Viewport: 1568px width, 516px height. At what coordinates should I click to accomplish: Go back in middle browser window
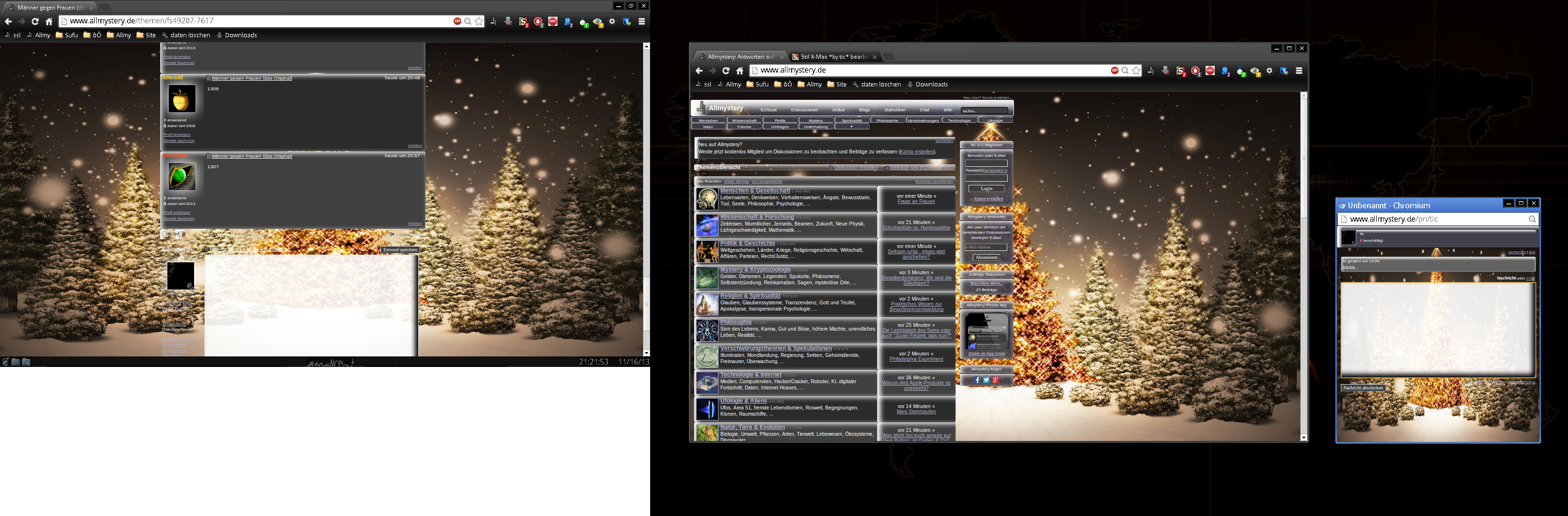point(699,71)
